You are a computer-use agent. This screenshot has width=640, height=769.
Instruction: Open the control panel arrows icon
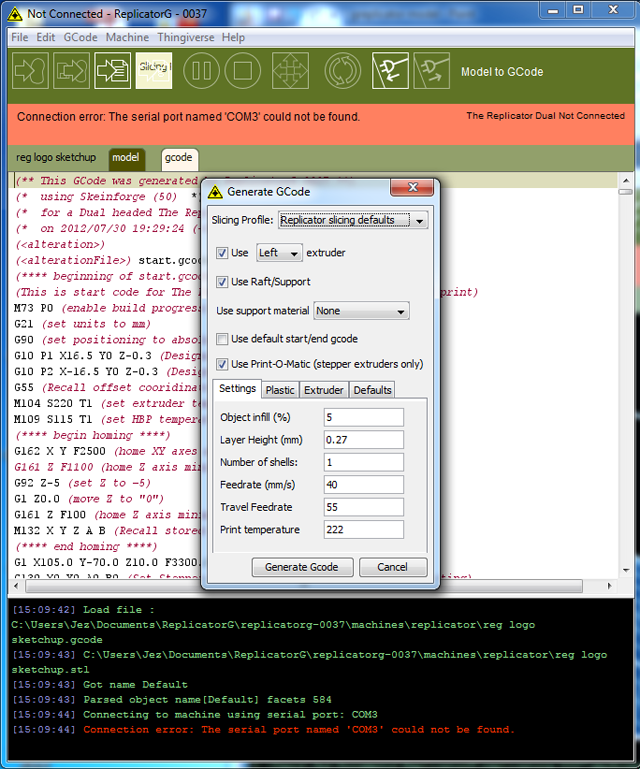290,71
